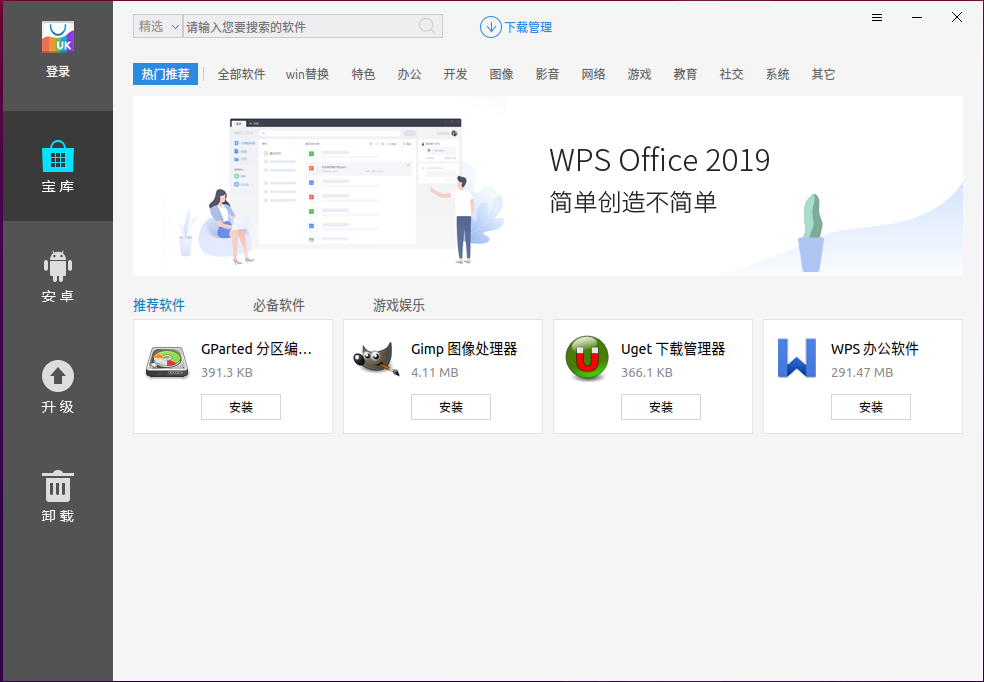Install WPS office software
984x682 pixels.
tap(871, 407)
